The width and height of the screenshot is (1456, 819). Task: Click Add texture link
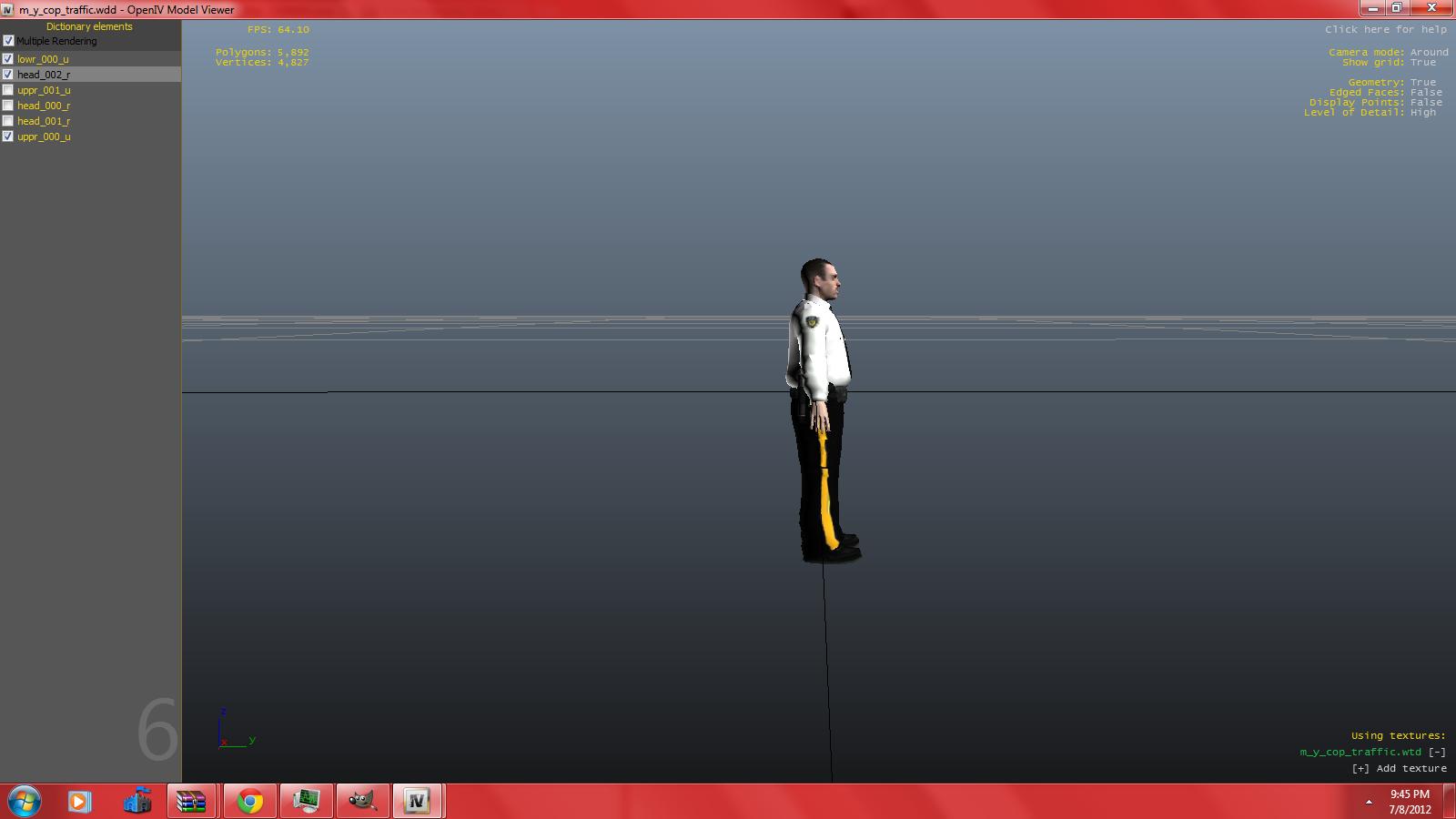(x=1399, y=768)
